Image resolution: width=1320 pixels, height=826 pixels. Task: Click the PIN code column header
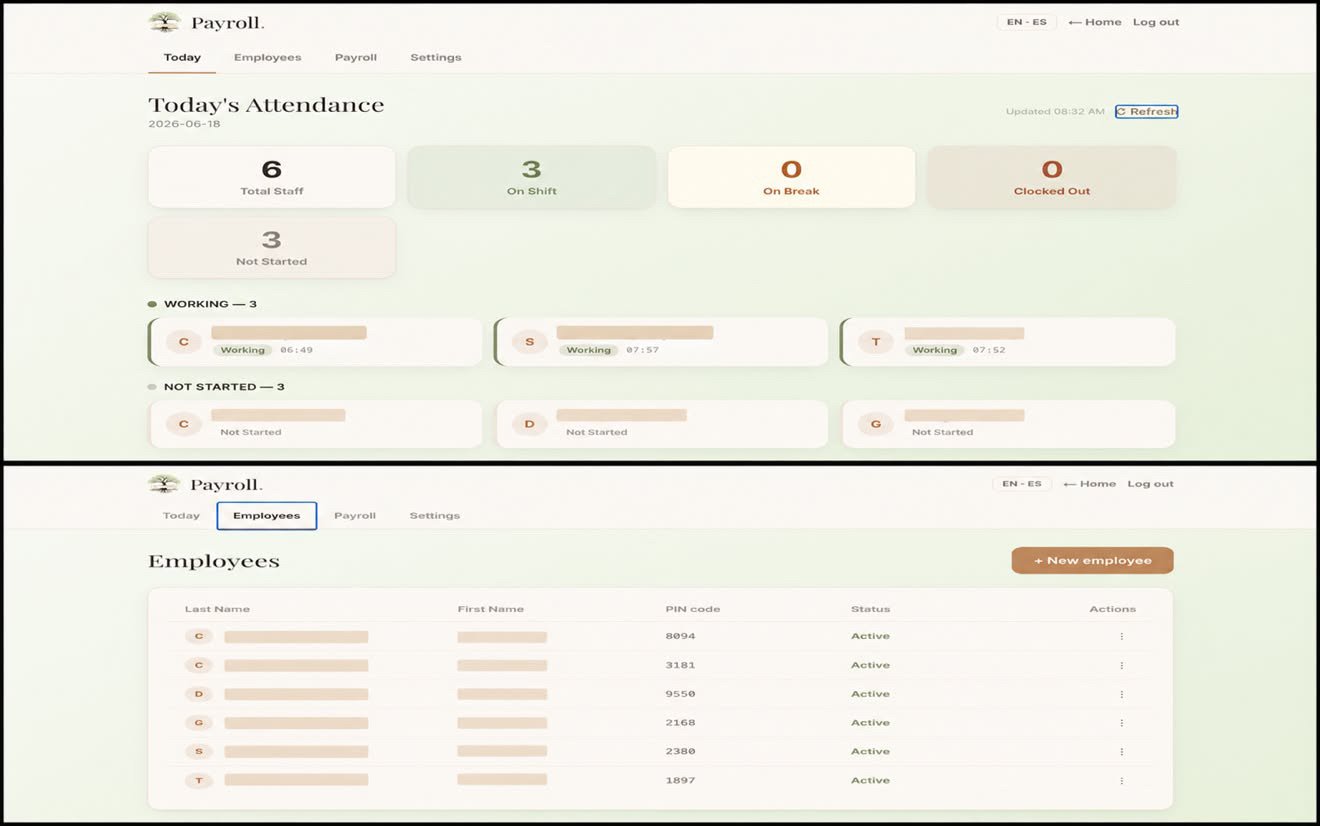tap(692, 609)
